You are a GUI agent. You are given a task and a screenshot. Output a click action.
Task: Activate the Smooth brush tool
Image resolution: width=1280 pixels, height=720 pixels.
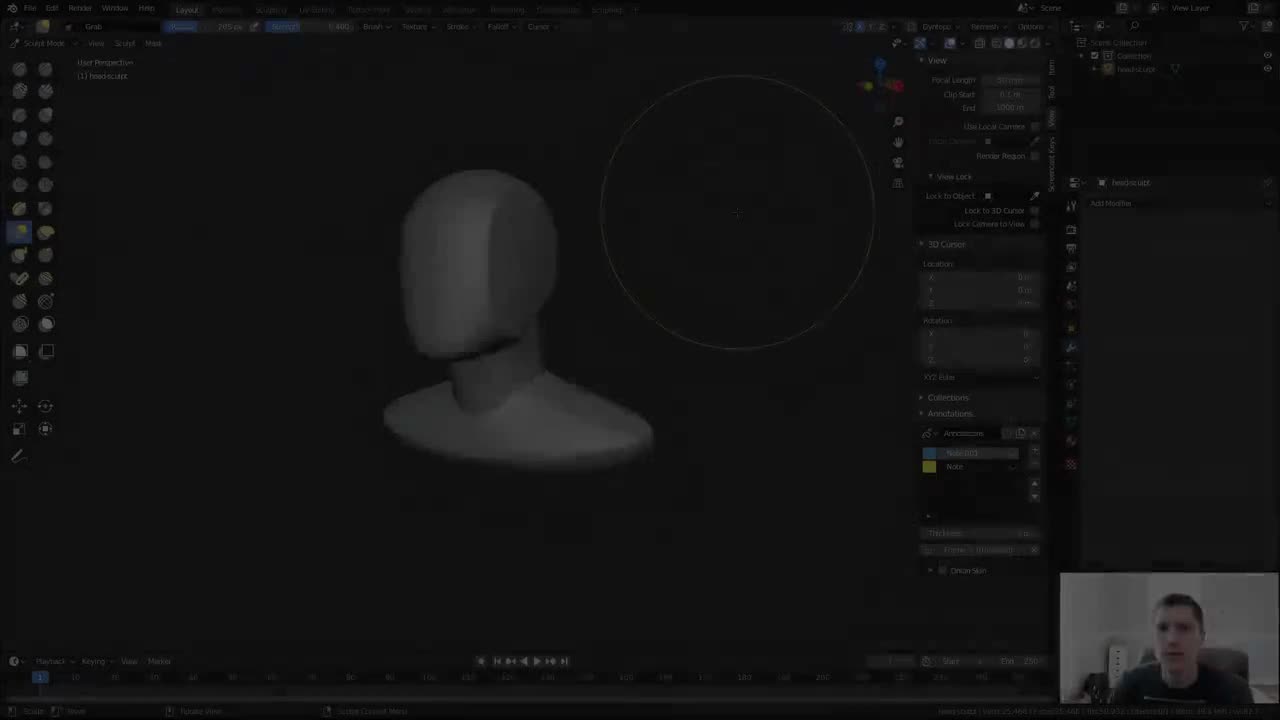[20, 162]
